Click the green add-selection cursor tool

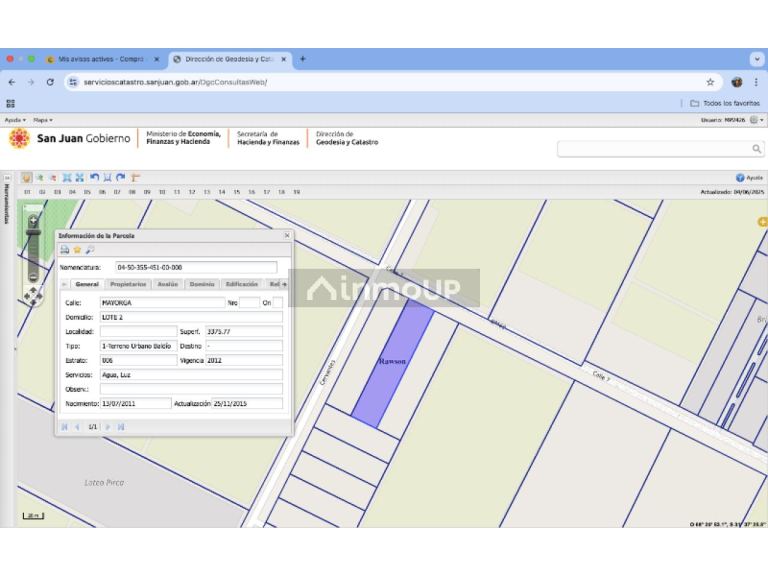pyautogui.click(x=40, y=178)
